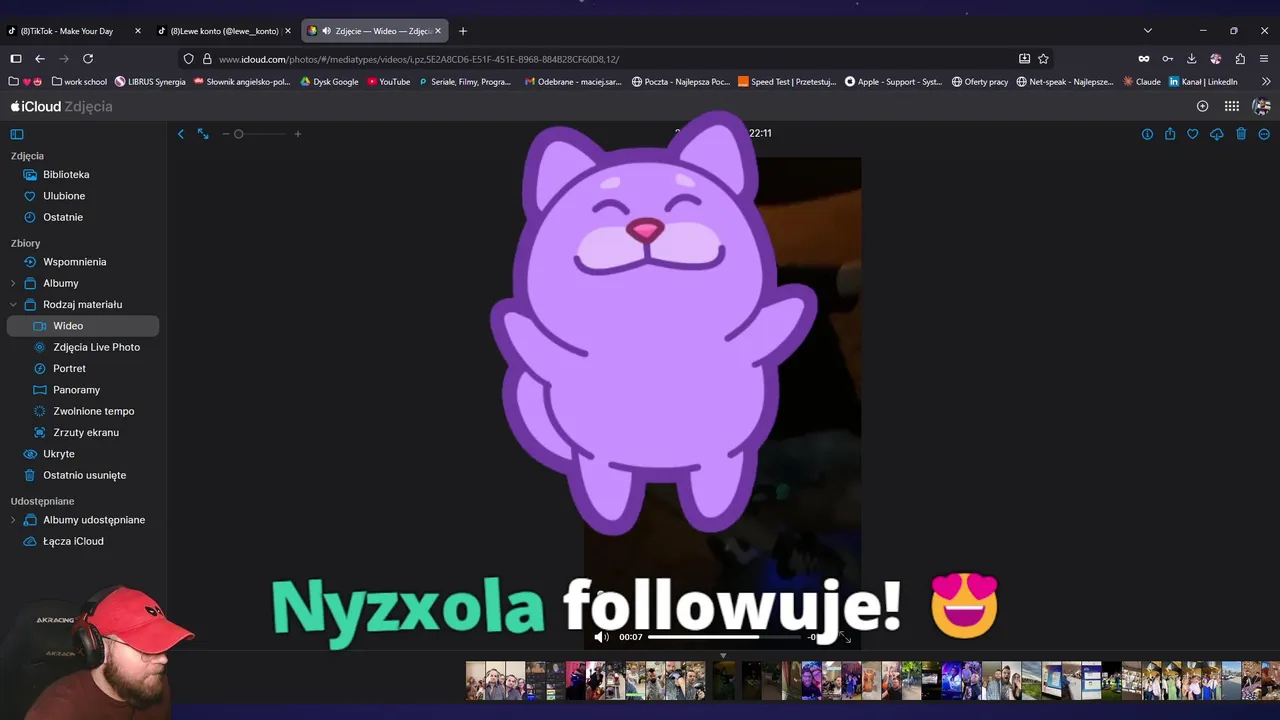
Task: Open the more options ellipsis icon
Action: pos(1264,134)
